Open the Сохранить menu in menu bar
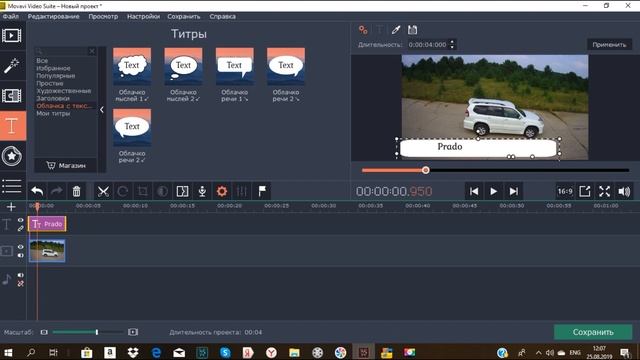 click(x=184, y=16)
